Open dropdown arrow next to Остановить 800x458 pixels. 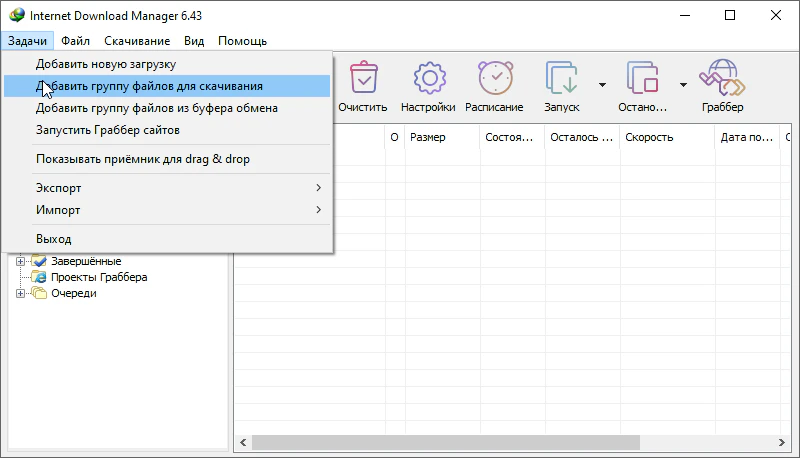coord(683,85)
